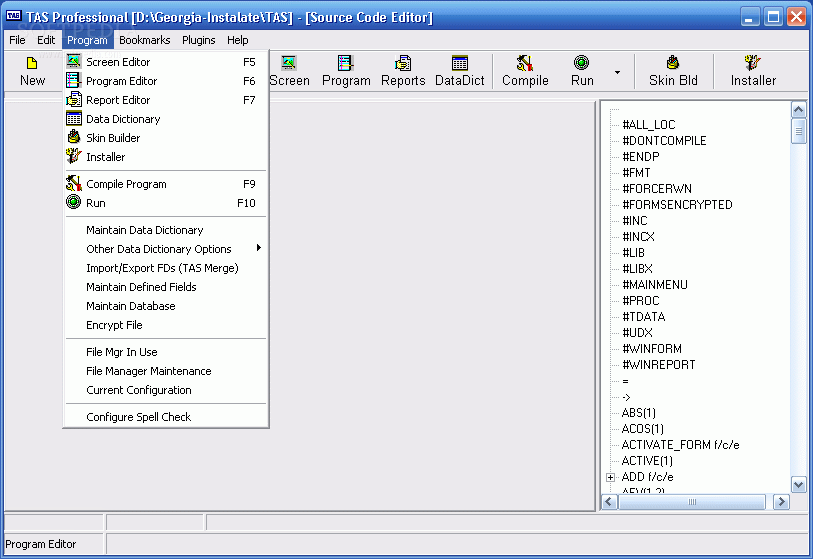Expand Other Data Dictionary Options submenu
Screen dimensions: 813x559
tap(166, 249)
